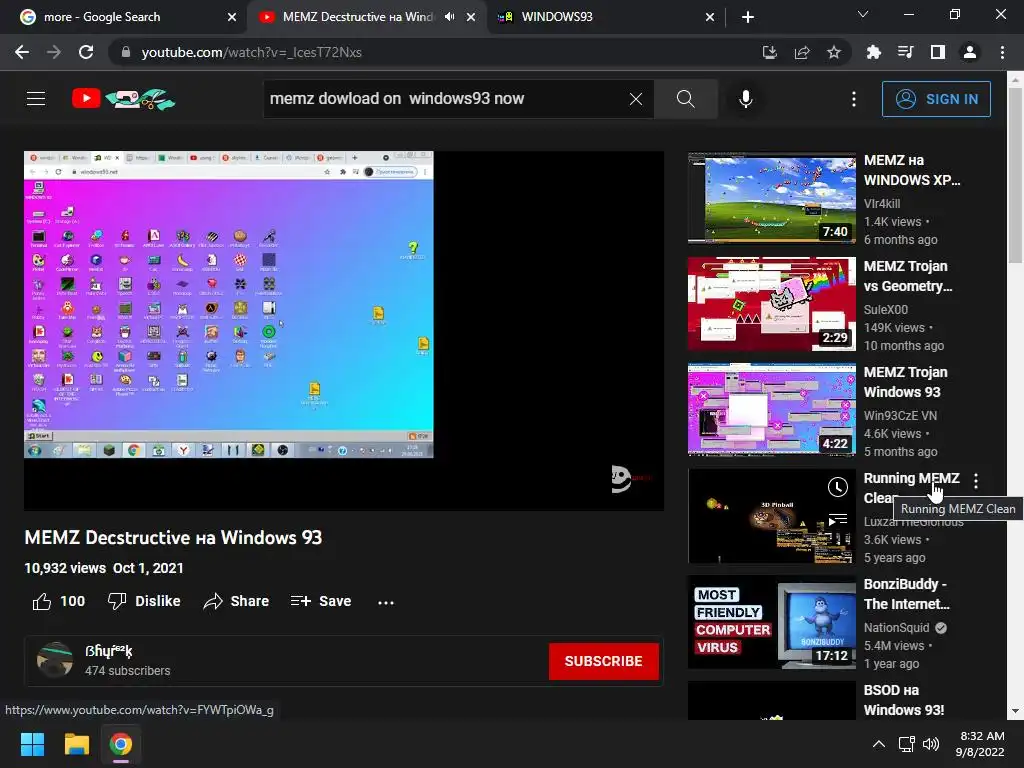Open the Chrome profile icon
This screenshot has height=768, width=1024.
(x=970, y=52)
